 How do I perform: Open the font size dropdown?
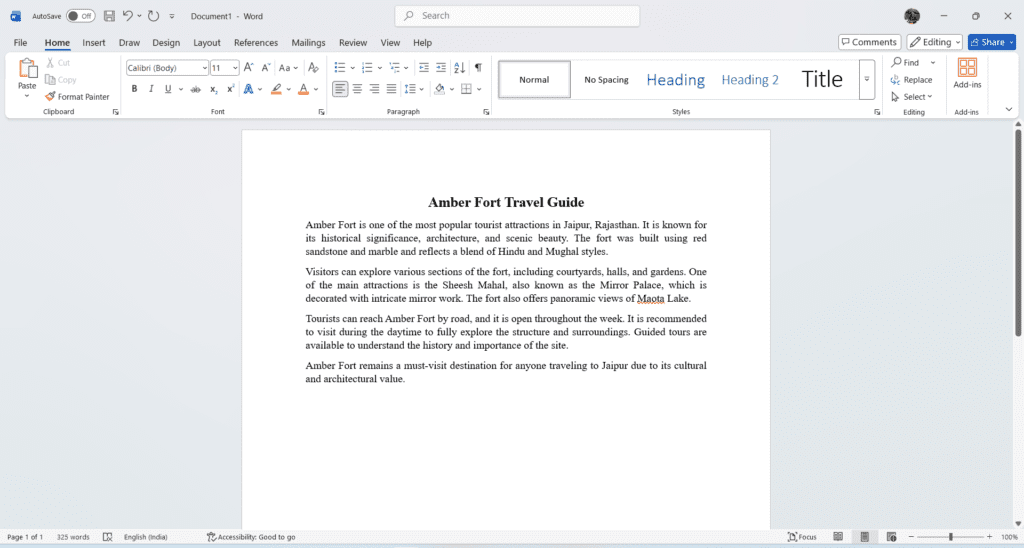pyautogui.click(x=235, y=68)
